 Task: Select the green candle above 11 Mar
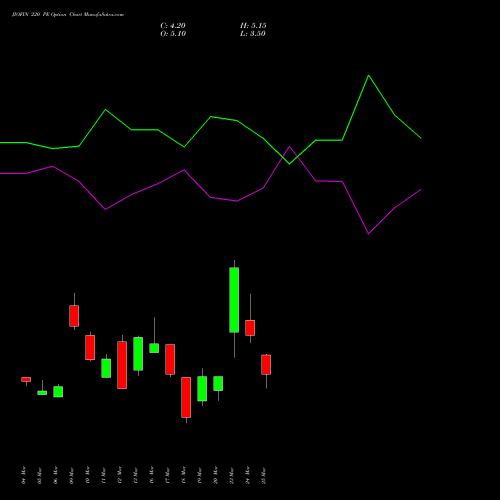tap(106, 368)
